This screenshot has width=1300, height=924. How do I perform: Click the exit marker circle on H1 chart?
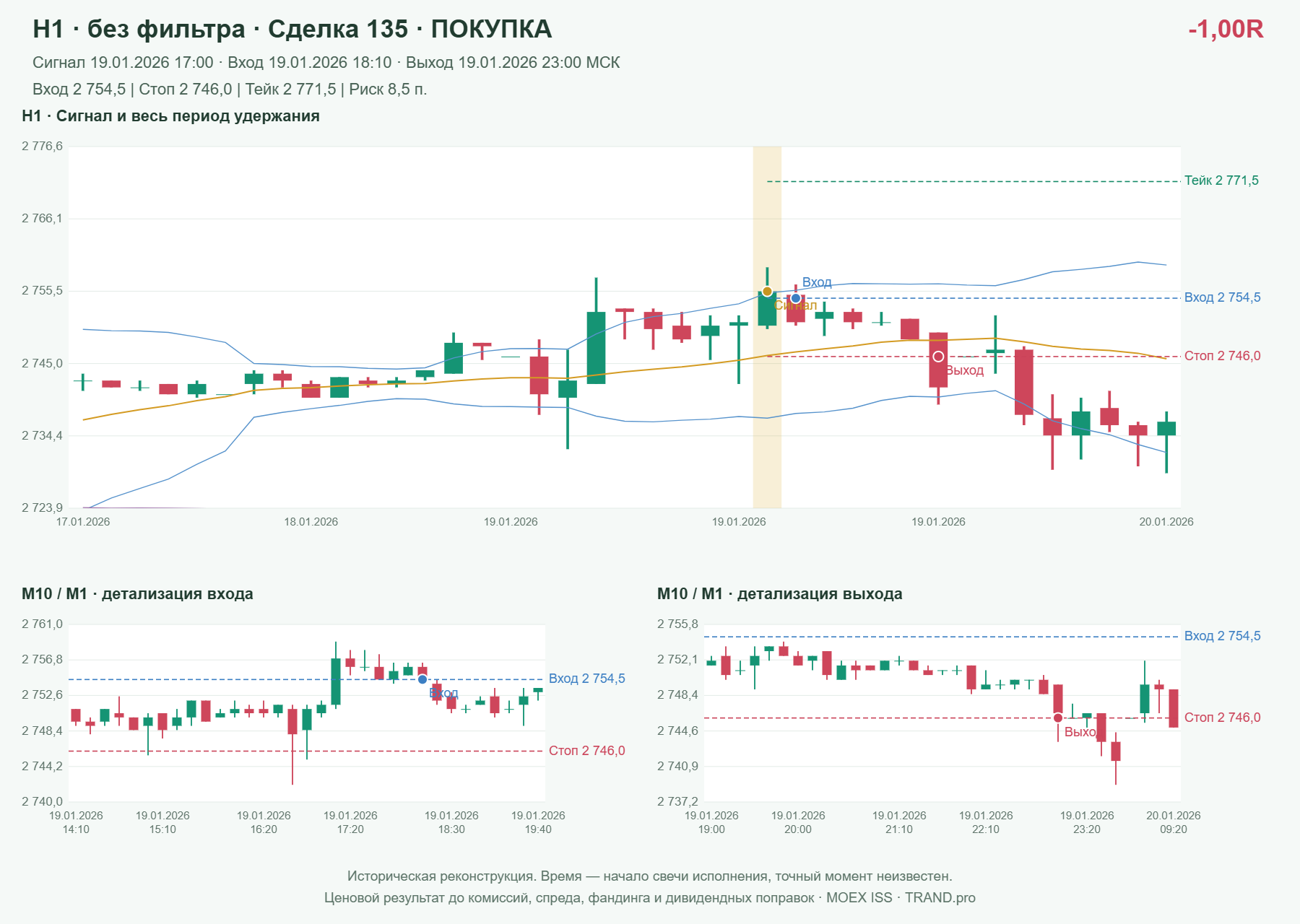point(938,357)
